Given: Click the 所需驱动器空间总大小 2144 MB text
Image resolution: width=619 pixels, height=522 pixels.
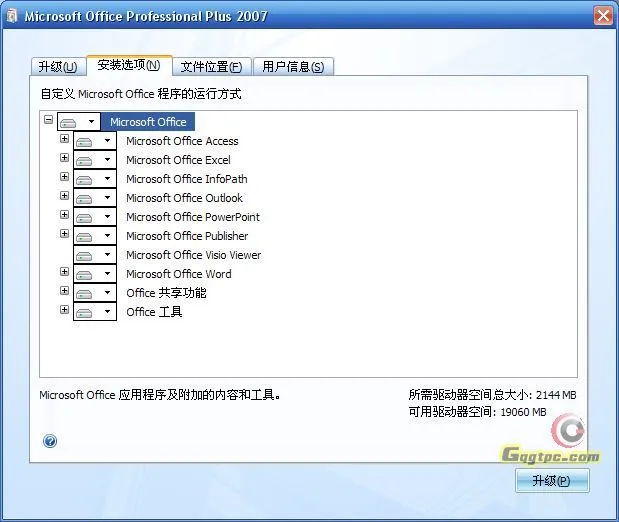Looking at the screenshot, I should [492, 394].
